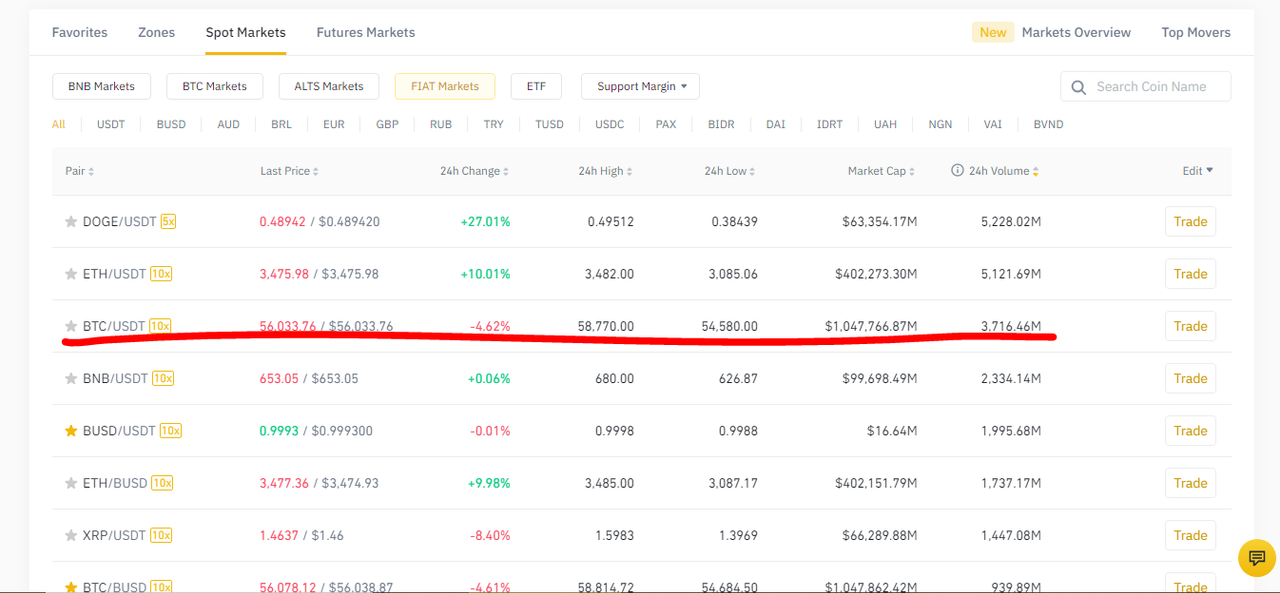1280x593 pixels.
Task: Switch to the Zones tab
Action: pos(156,32)
